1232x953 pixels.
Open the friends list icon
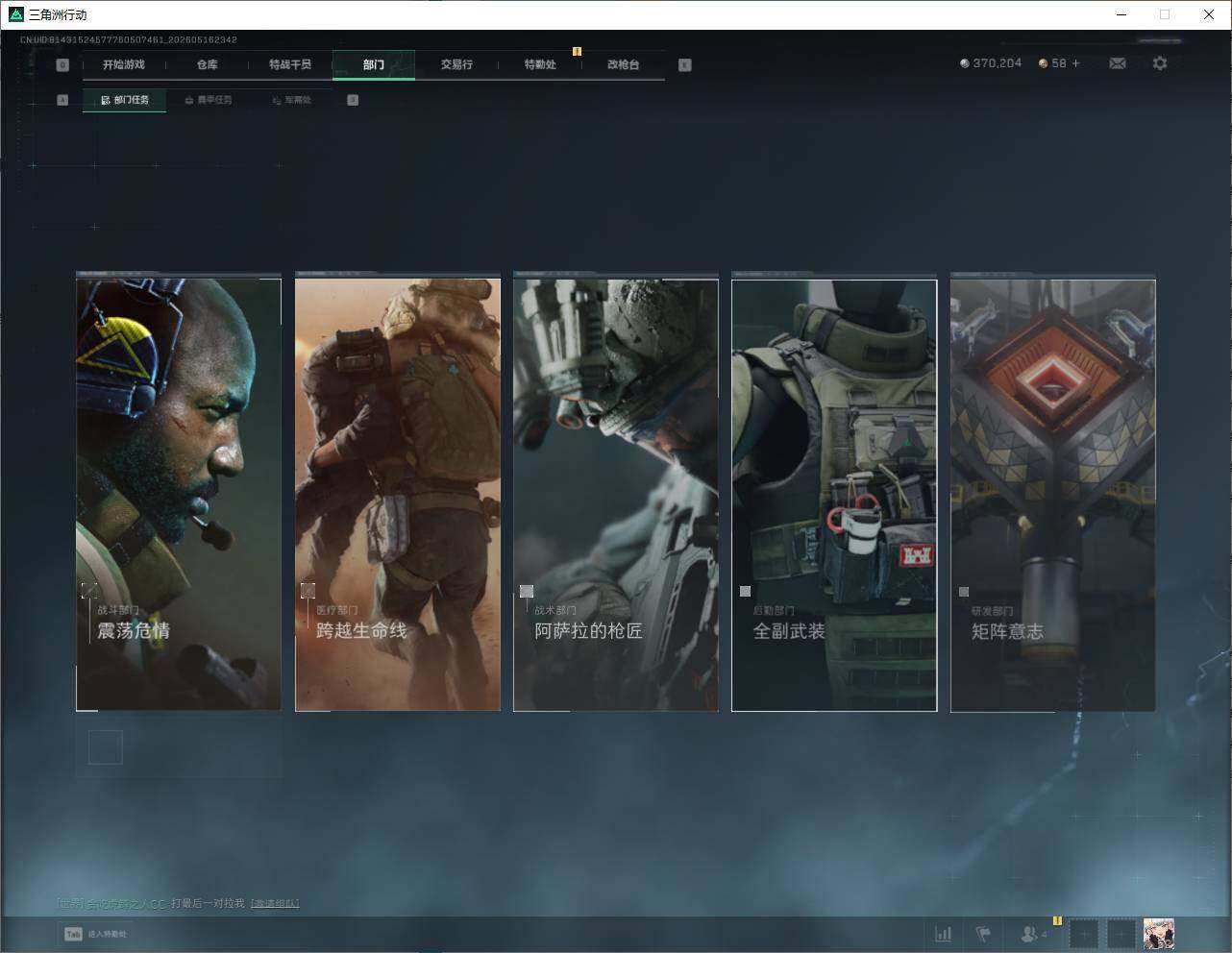[1029, 934]
